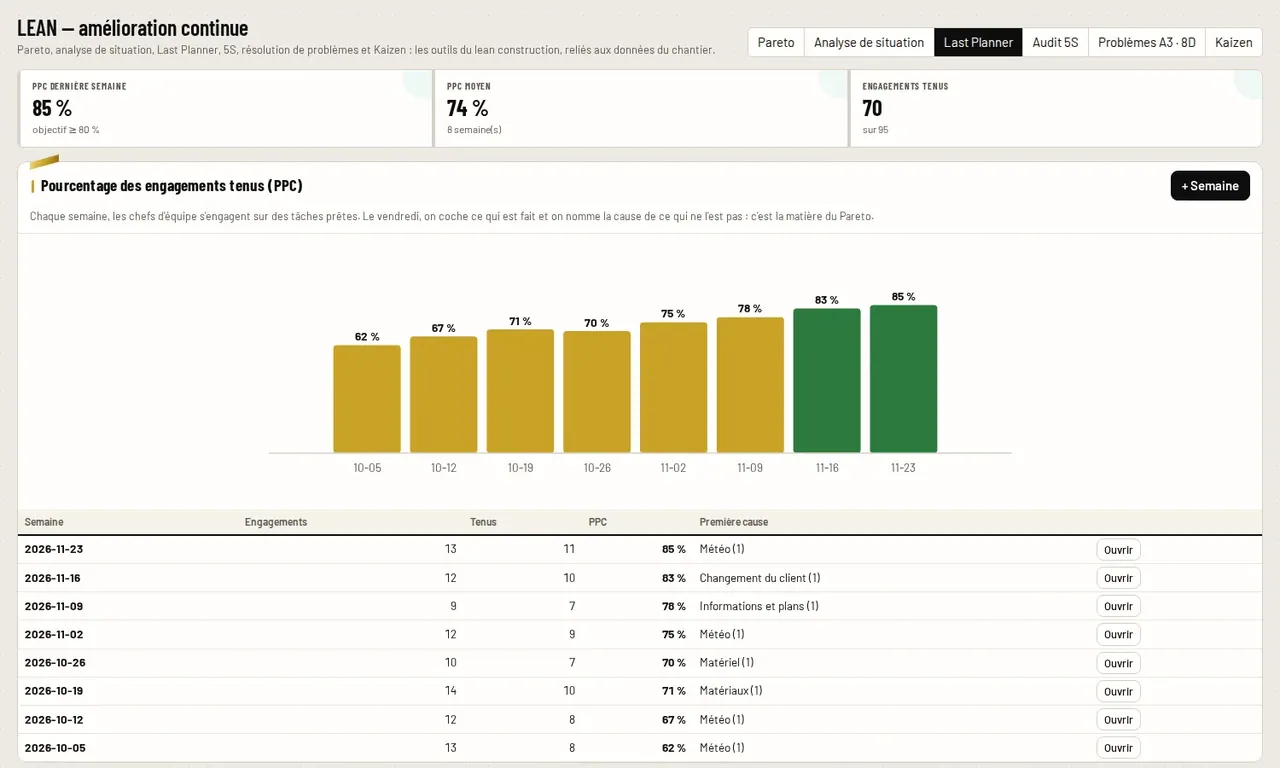Click the green 85 % bar for 11-23
This screenshot has width=1280, height=768.
point(903,379)
